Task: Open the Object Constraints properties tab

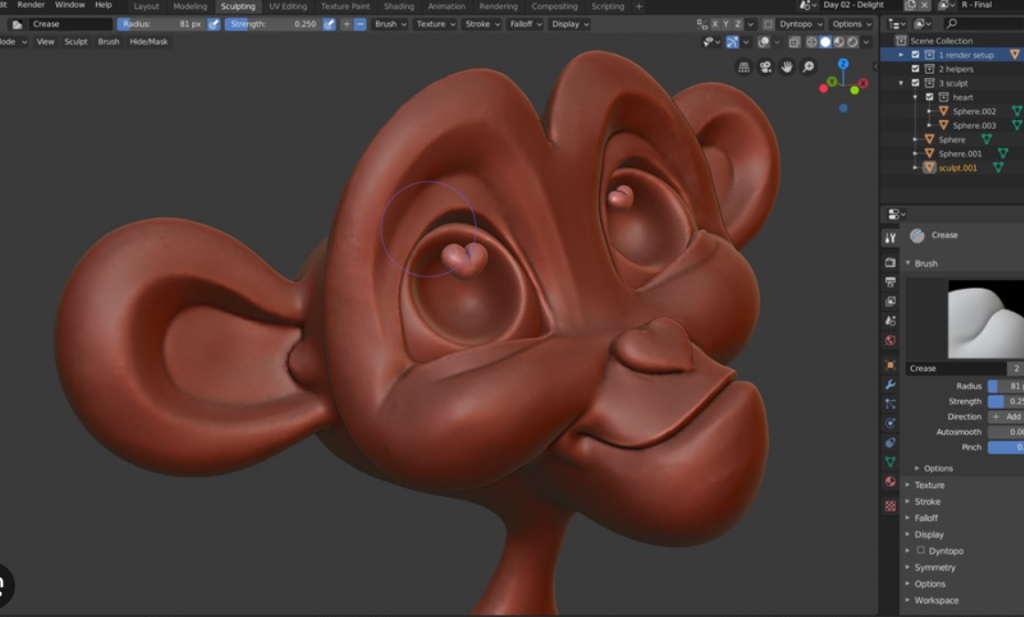Action: [x=890, y=443]
